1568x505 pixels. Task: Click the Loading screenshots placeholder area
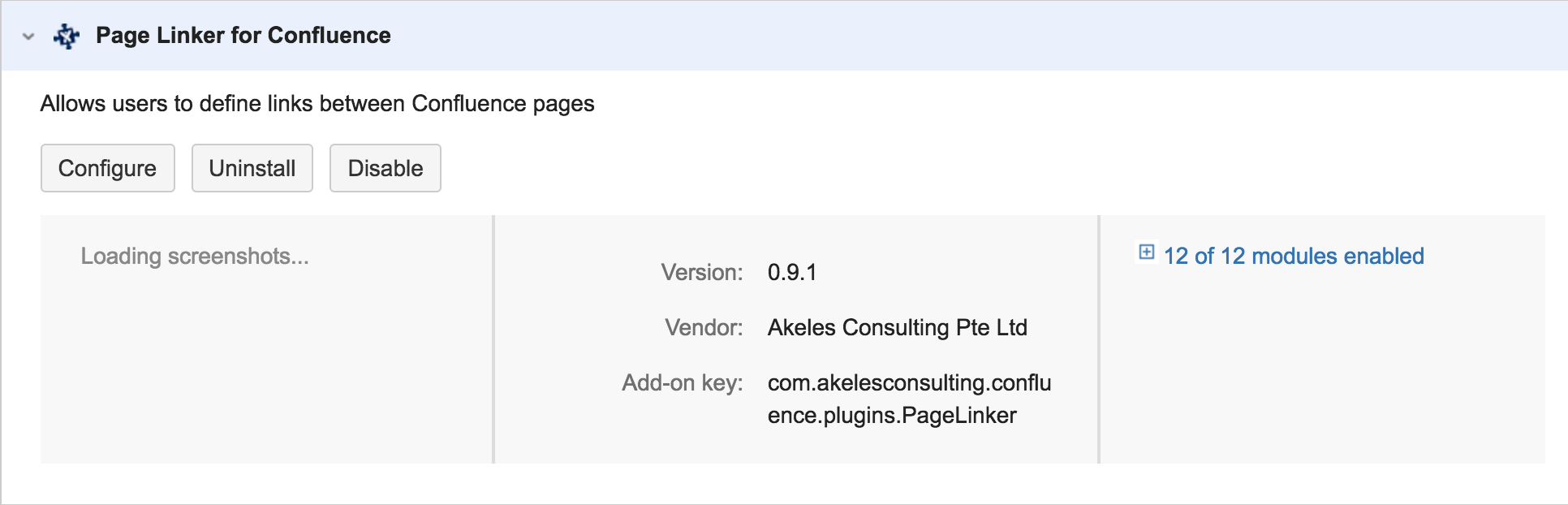195,256
